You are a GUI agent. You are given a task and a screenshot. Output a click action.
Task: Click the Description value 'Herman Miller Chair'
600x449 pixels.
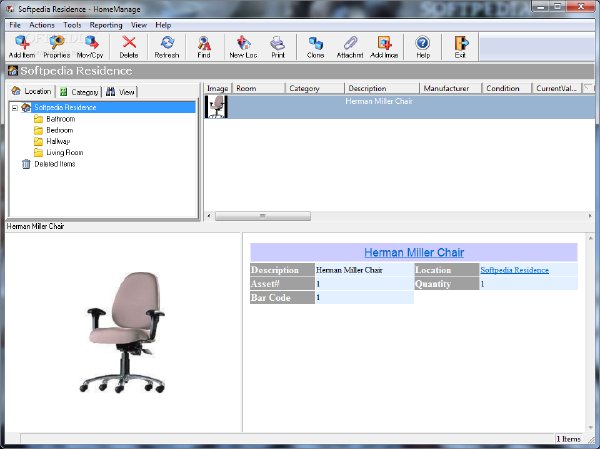349,270
